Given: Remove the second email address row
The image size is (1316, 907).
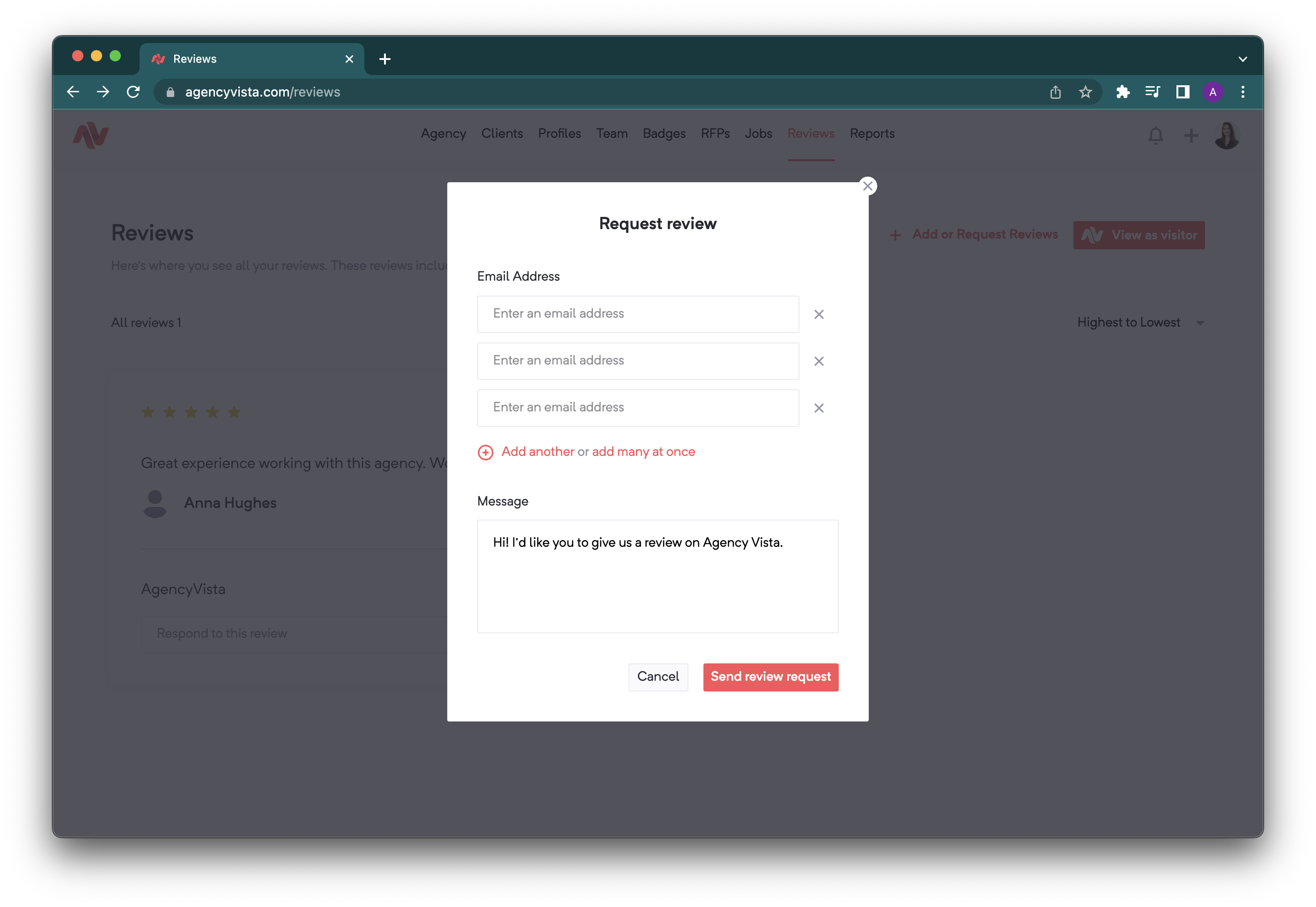Looking at the screenshot, I should click(x=819, y=361).
